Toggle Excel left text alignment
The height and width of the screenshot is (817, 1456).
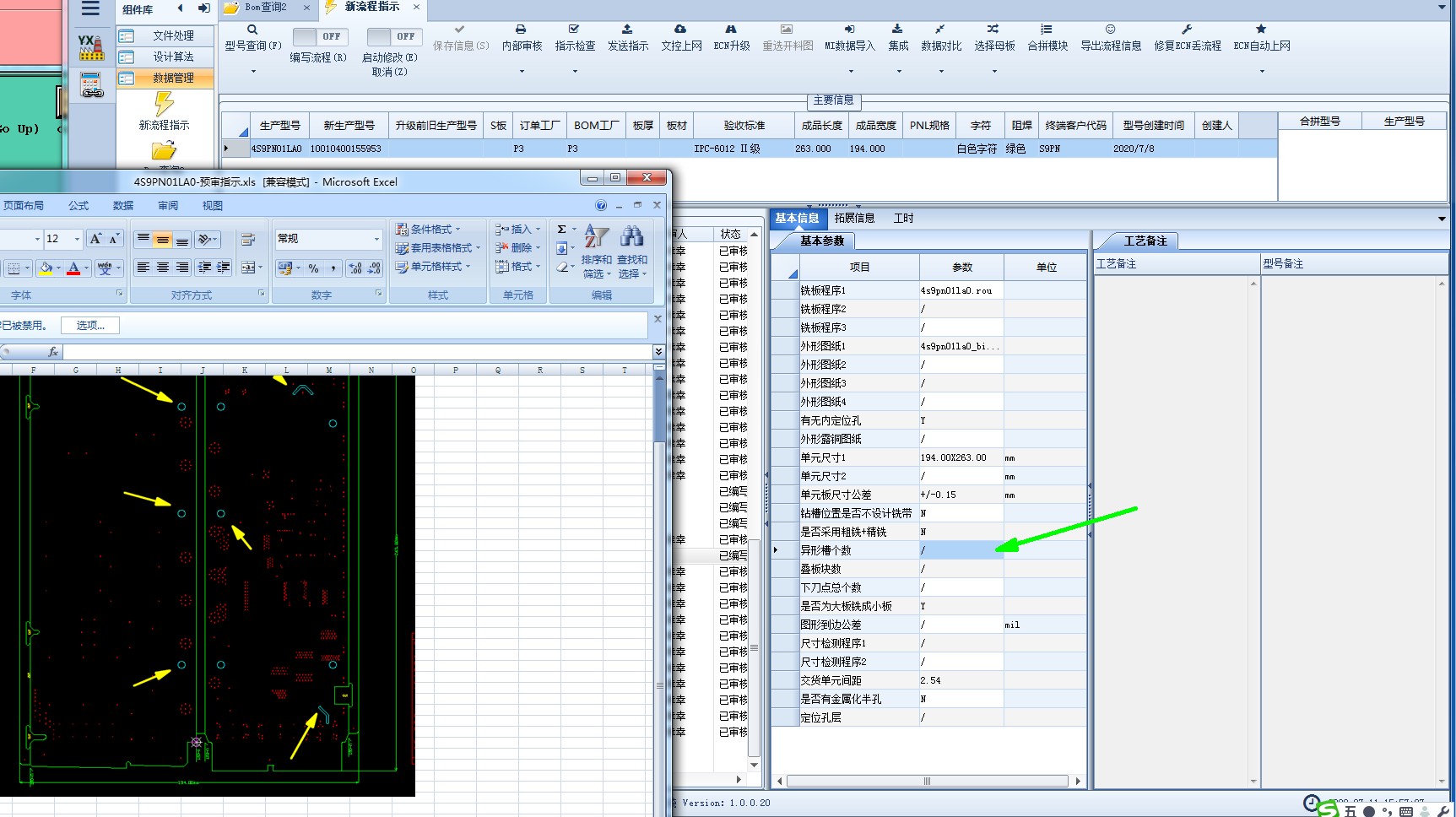point(143,268)
